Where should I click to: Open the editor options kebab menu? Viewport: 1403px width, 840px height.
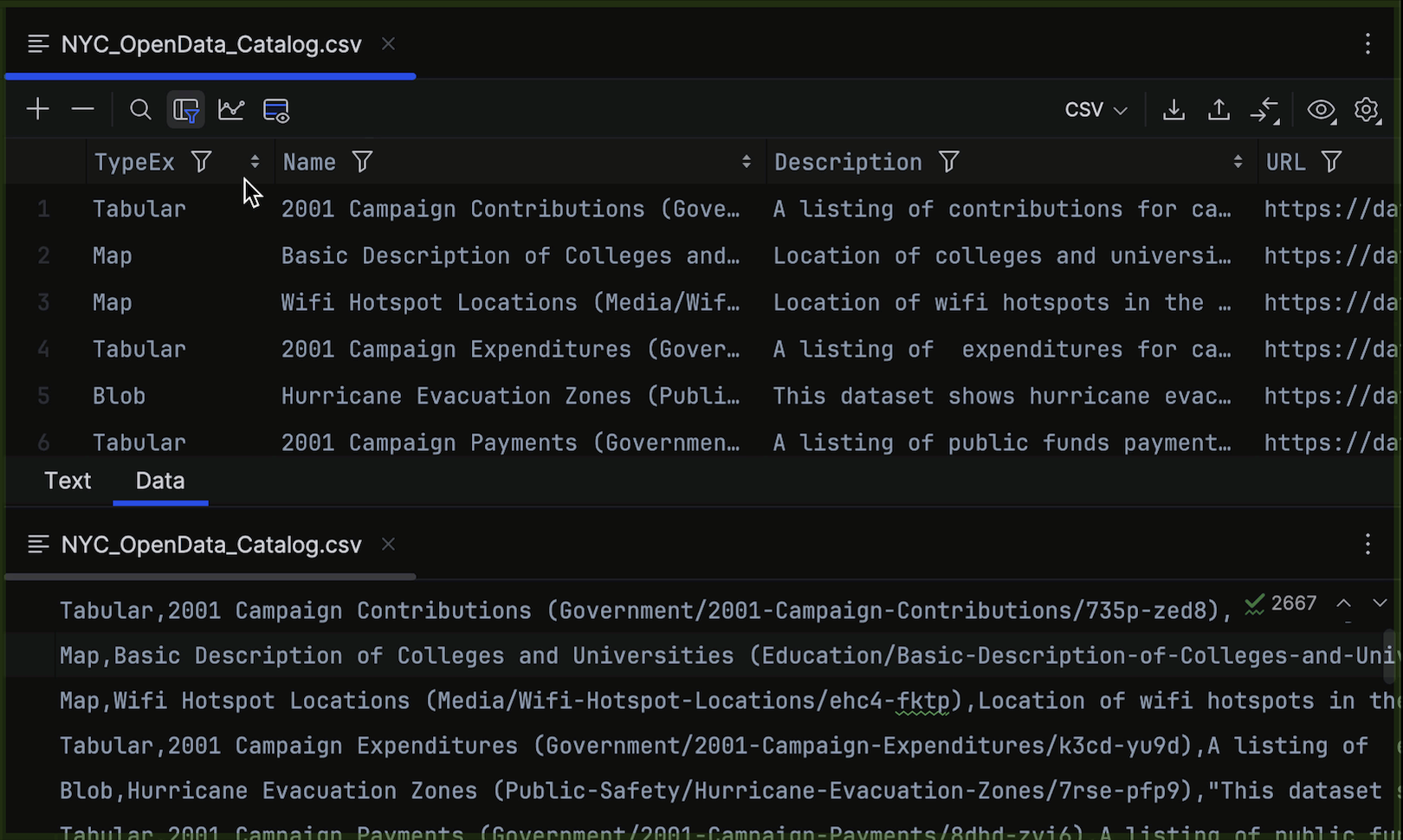tap(1367, 43)
